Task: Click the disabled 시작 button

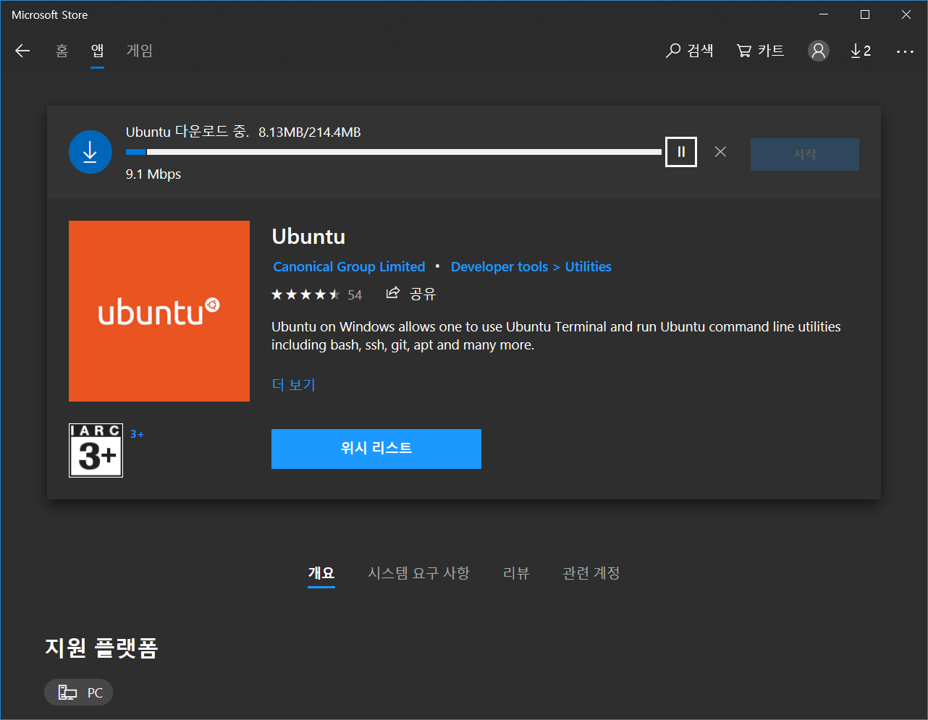Action: [804, 154]
